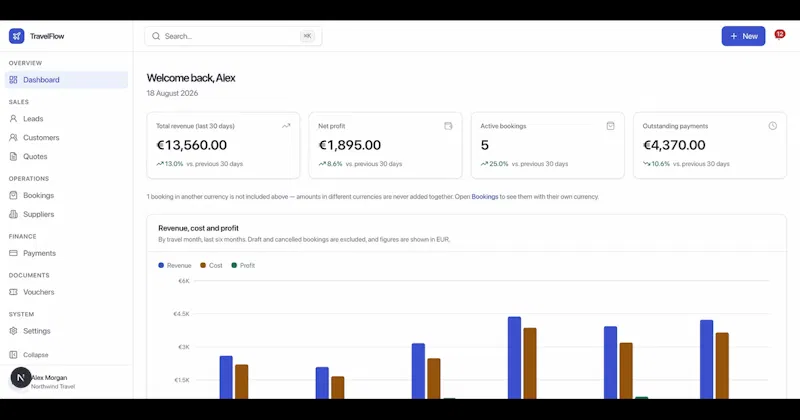Click the plus icon in New button
Screen dimensions: 800x420
(x=734, y=36)
